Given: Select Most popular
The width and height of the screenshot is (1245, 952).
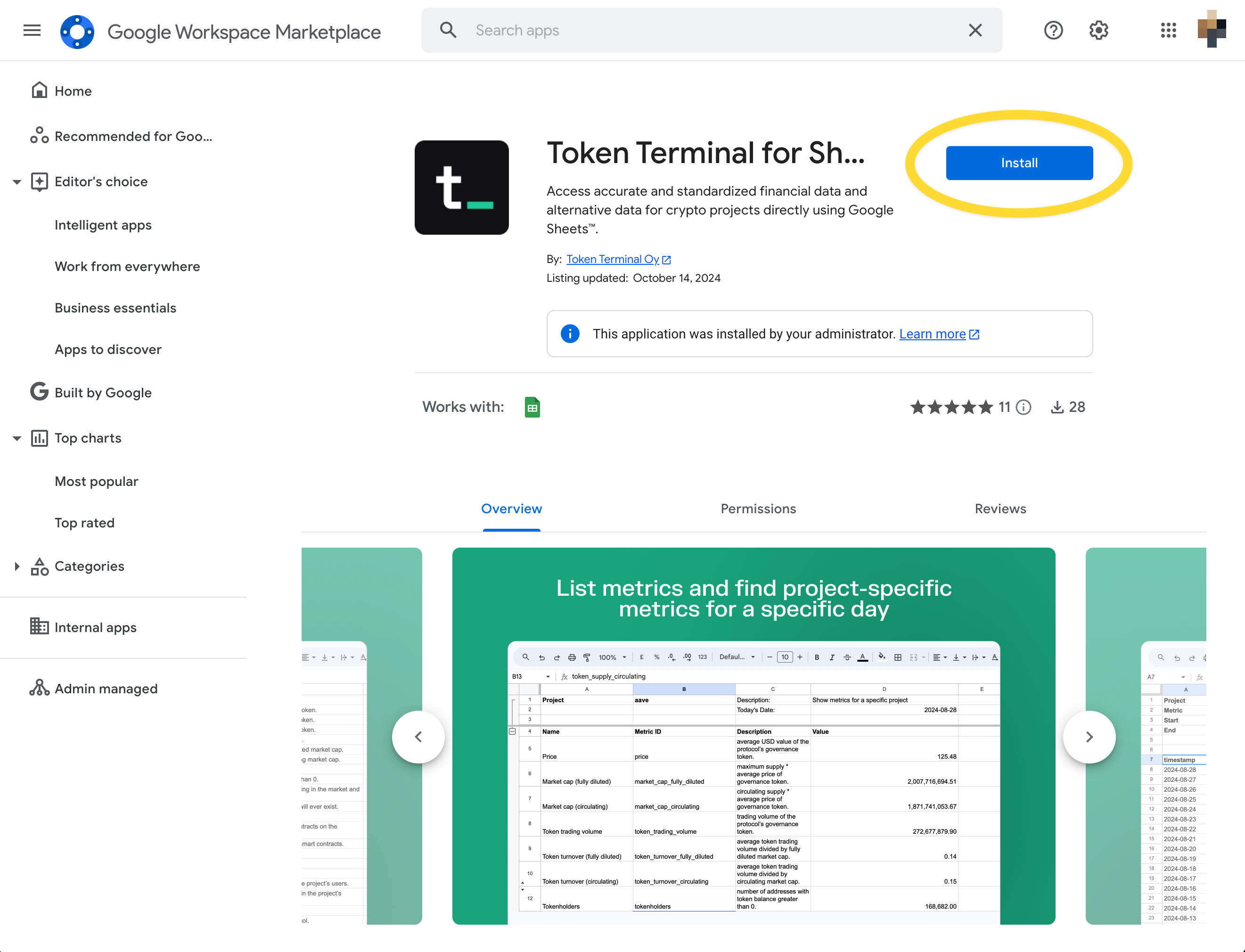Looking at the screenshot, I should click(96, 481).
